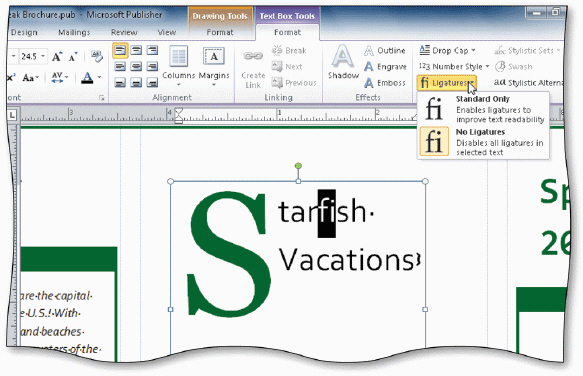The height and width of the screenshot is (376, 583).
Task: Select Align Top Center alignment
Action: point(136,50)
